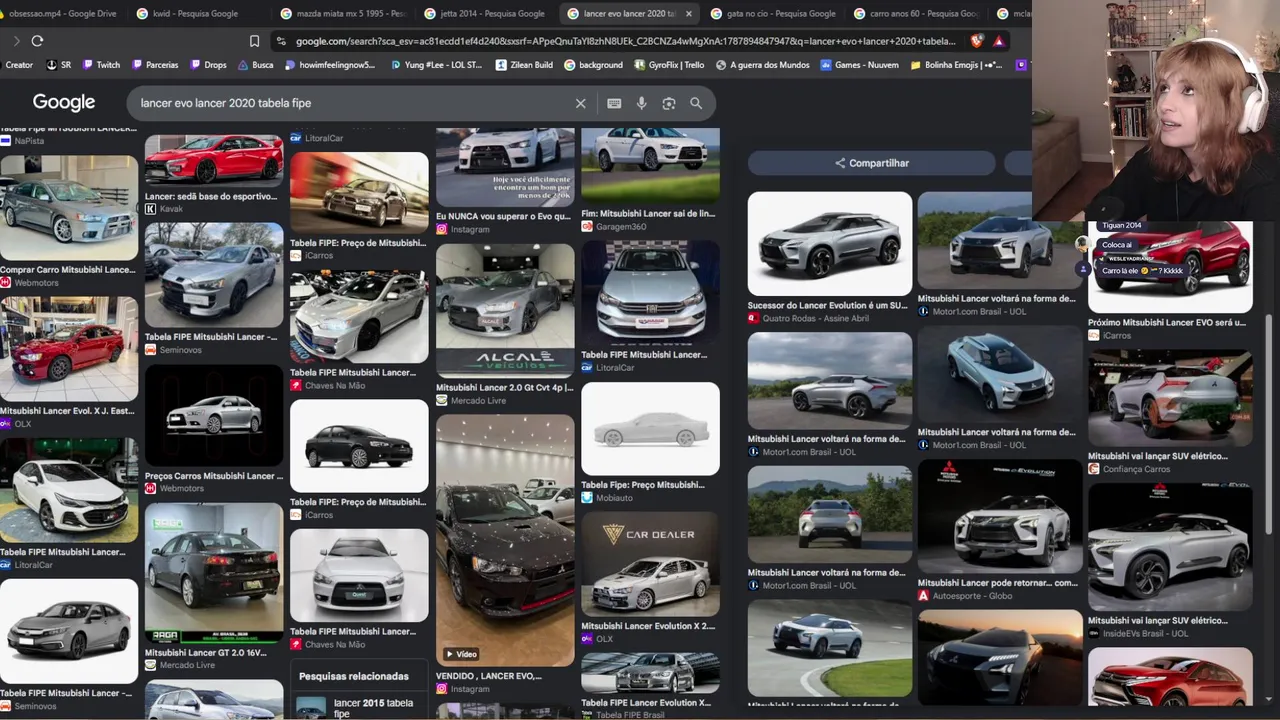The width and height of the screenshot is (1280, 720).
Task: Bookmark this page with the bookmark icon
Action: coord(254,41)
